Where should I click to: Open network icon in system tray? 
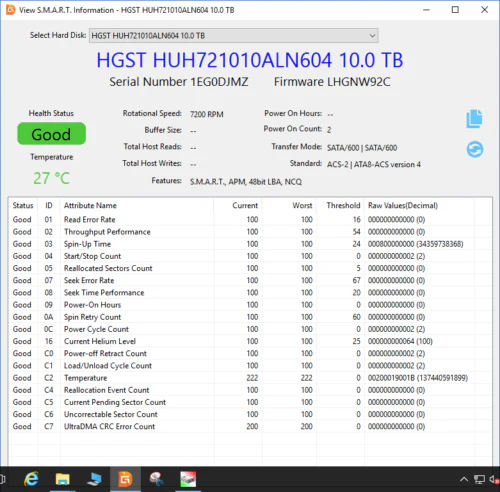479,479
